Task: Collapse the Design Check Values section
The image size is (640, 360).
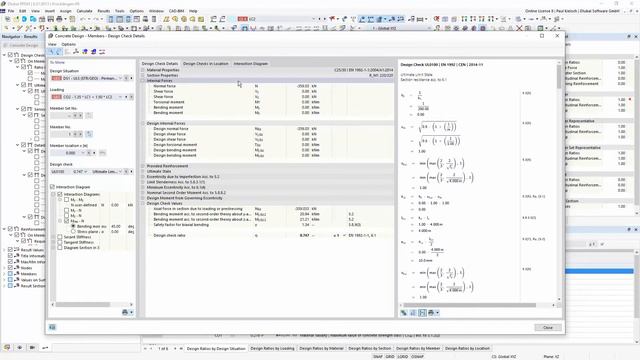Action: click(x=143, y=203)
